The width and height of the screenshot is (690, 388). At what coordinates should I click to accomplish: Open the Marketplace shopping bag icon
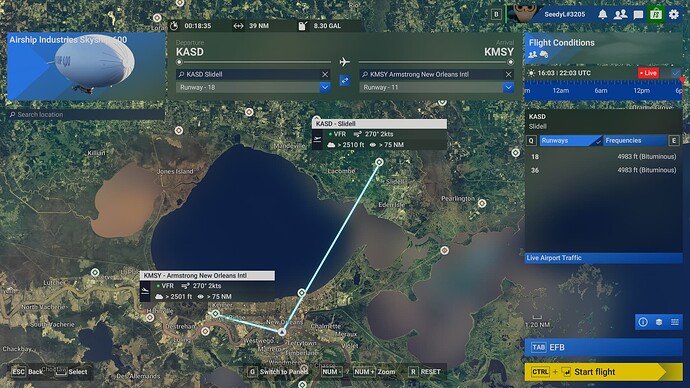click(656, 15)
